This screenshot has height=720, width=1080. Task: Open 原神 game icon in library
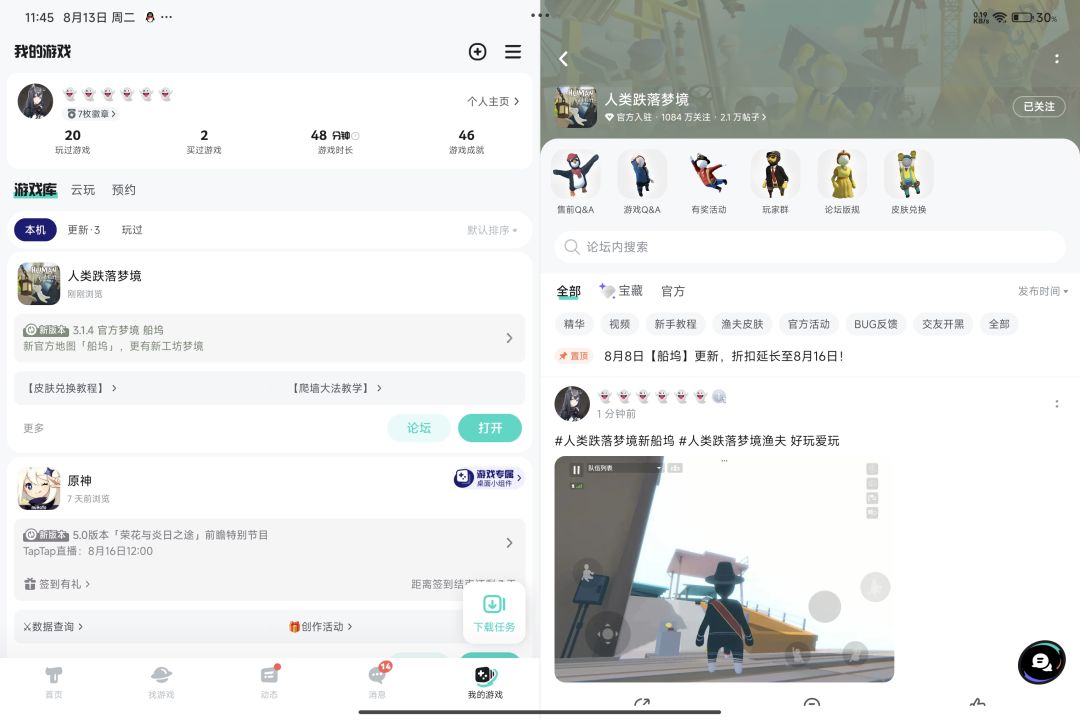click(x=39, y=488)
